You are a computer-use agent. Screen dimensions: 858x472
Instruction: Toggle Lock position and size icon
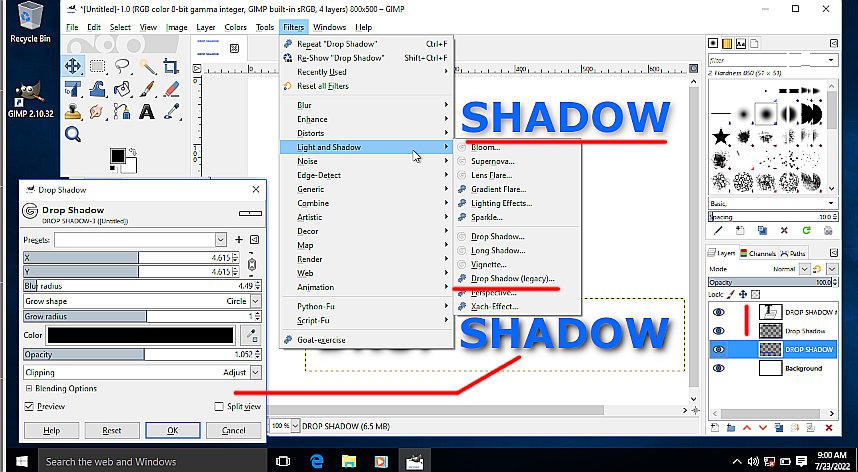tap(743, 294)
